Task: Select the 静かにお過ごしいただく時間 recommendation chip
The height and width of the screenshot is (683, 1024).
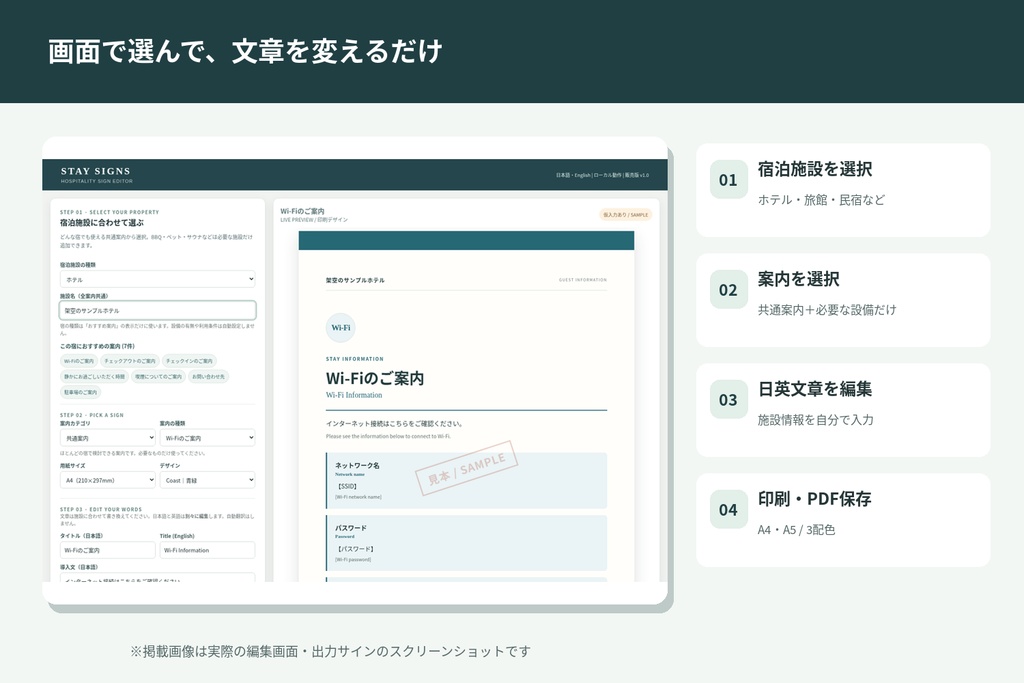Action: click(x=94, y=377)
